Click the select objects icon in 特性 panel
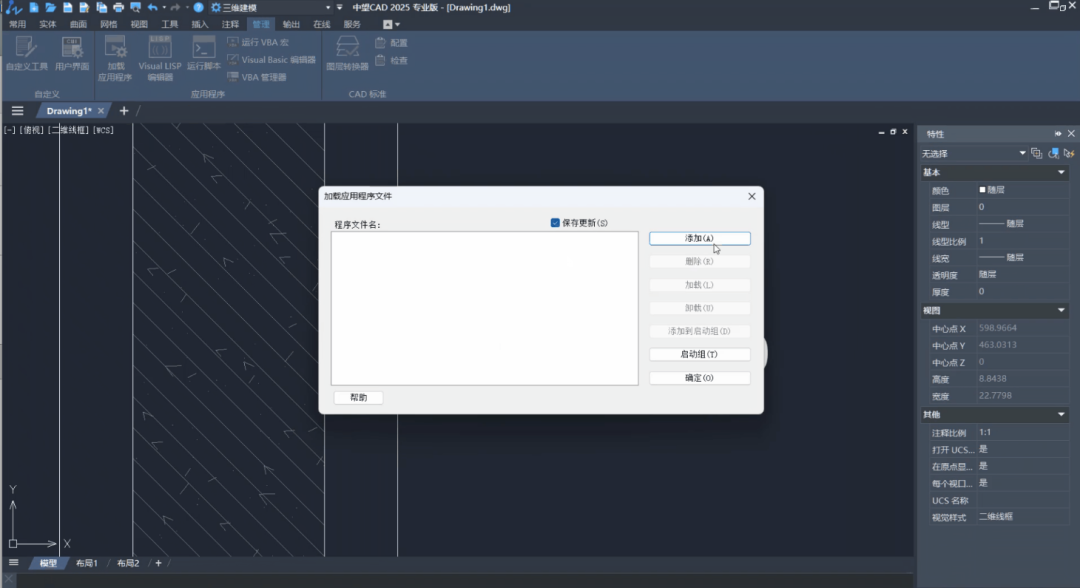Image resolution: width=1080 pixels, height=588 pixels. click(x=1053, y=153)
